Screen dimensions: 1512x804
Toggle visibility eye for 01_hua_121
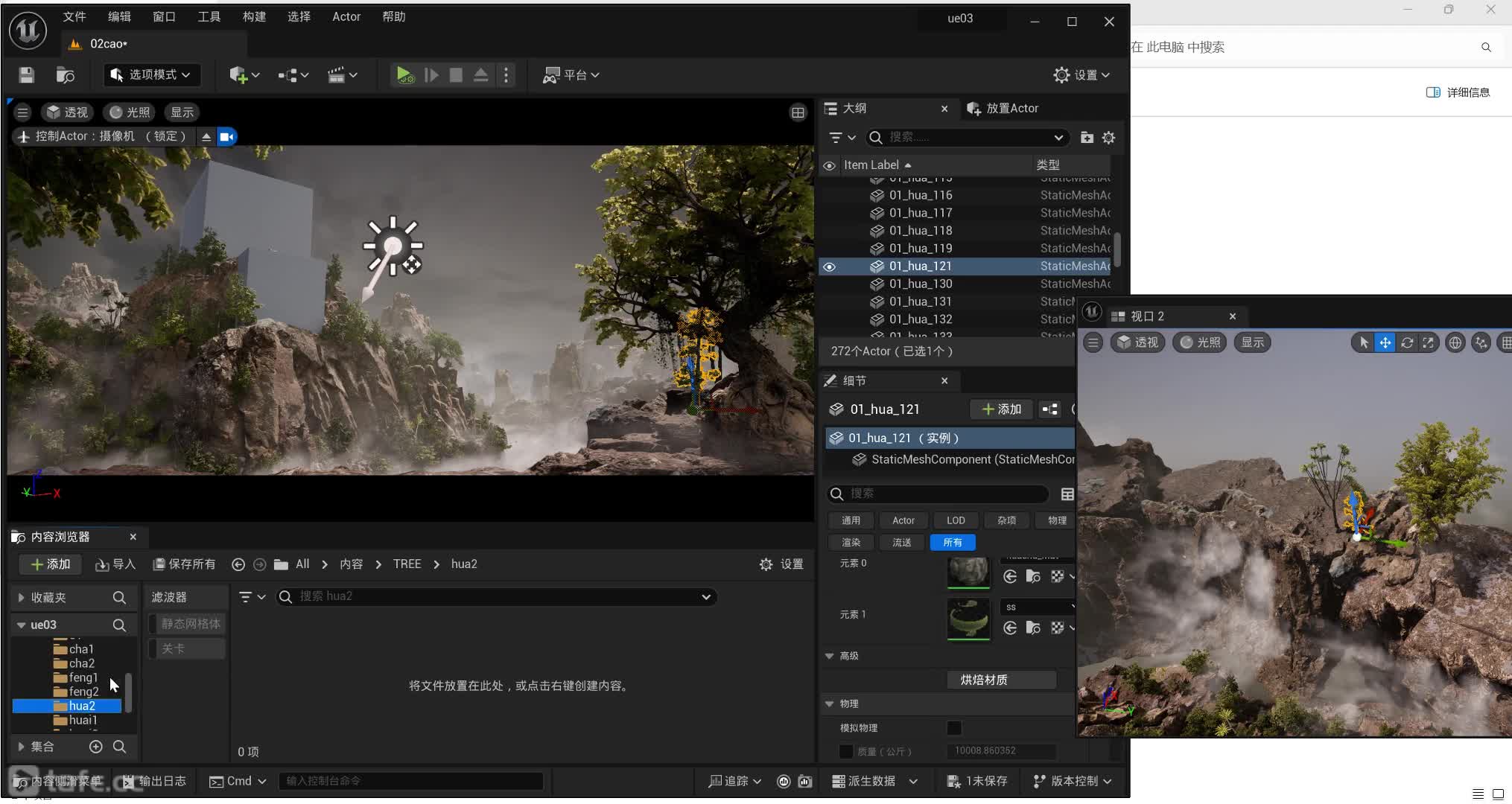(829, 267)
